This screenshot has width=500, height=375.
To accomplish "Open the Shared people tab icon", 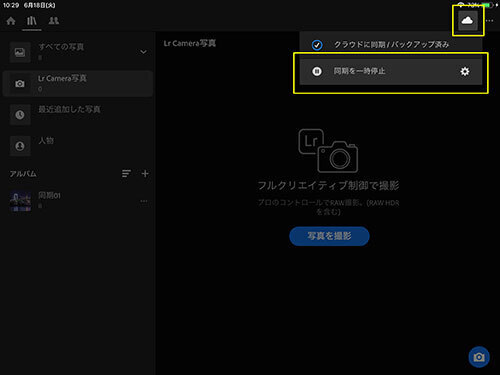I will click(54, 21).
